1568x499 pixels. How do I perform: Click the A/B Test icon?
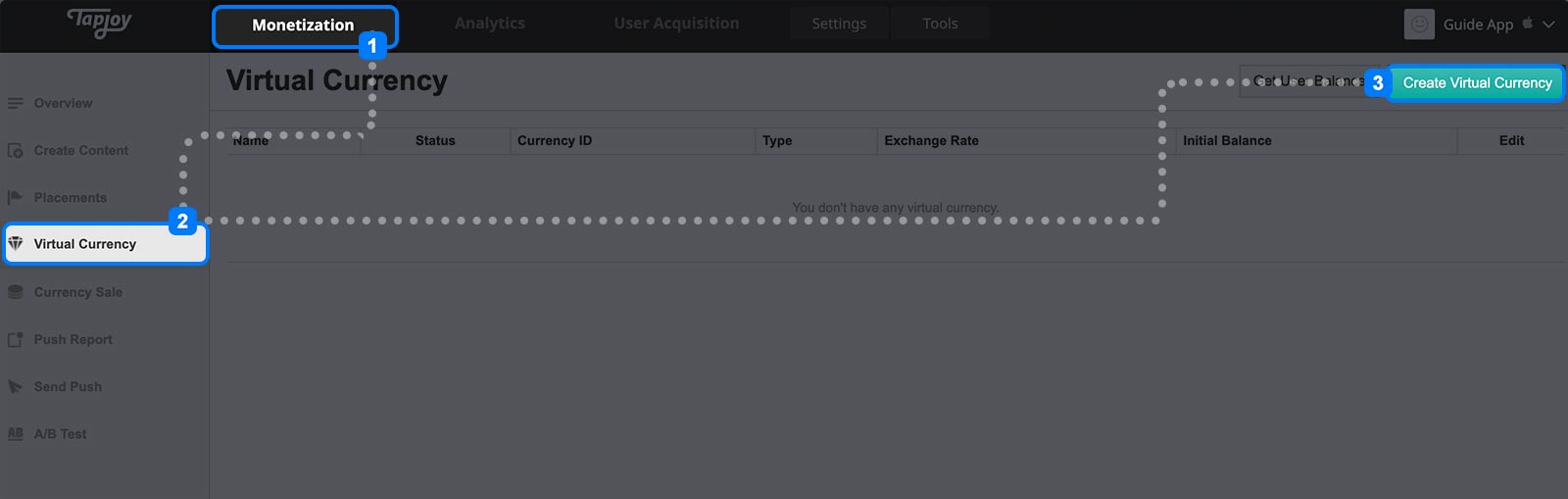16,433
